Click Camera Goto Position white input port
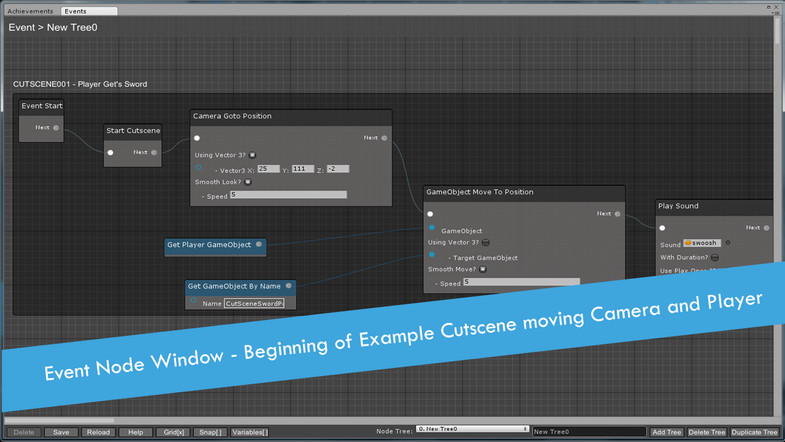This screenshot has width=785, height=442. click(197, 138)
